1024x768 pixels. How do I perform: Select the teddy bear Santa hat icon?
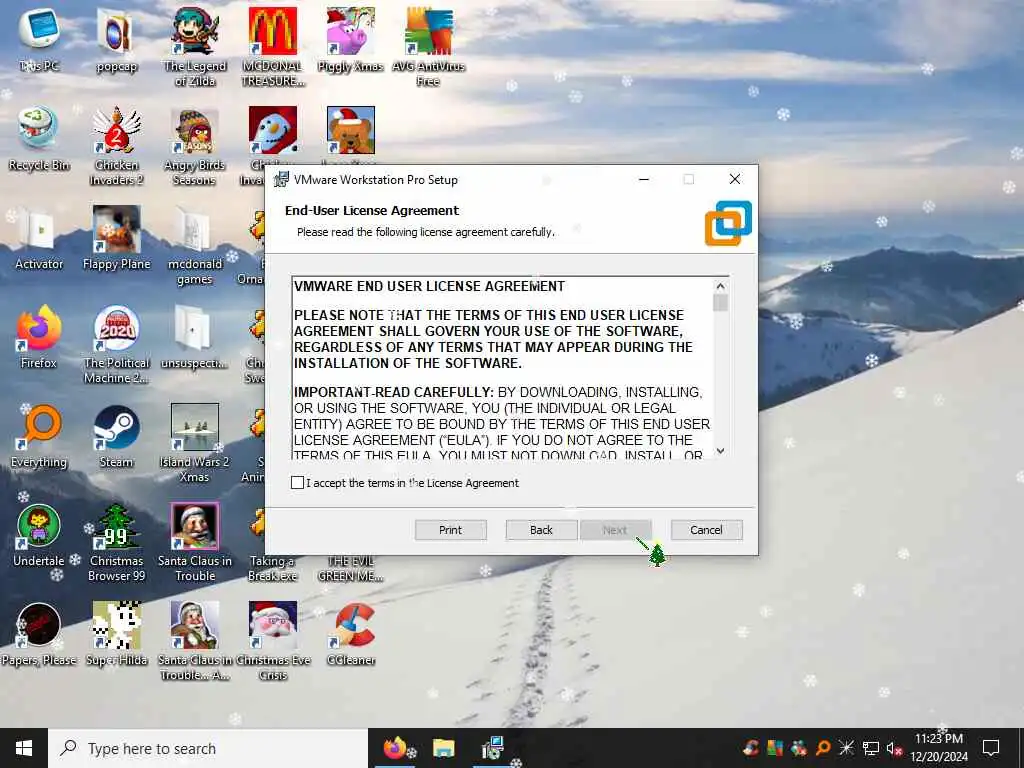click(351, 131)
